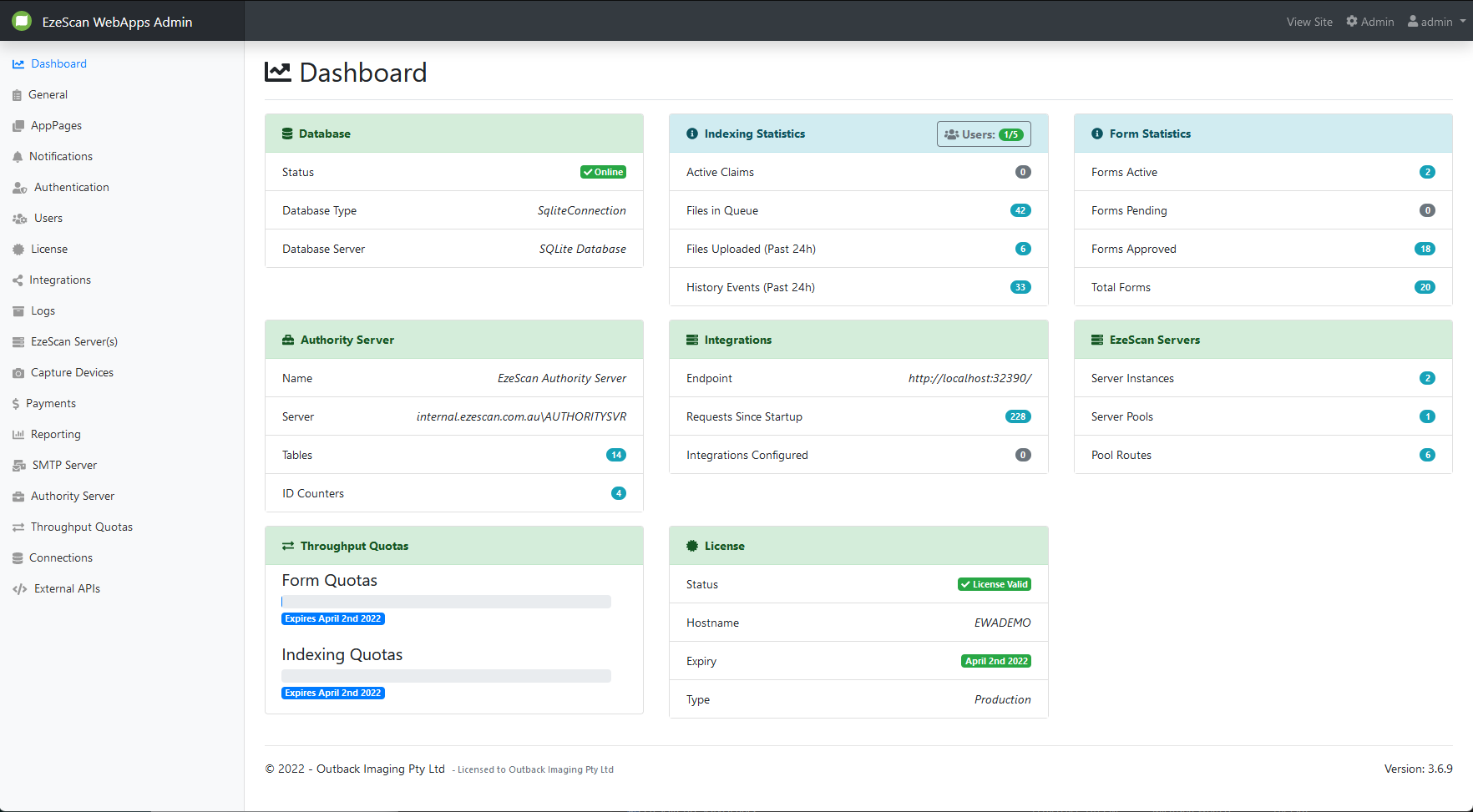Click the Throughput Quotas arrows icon in sidebar

coord(18,527)
